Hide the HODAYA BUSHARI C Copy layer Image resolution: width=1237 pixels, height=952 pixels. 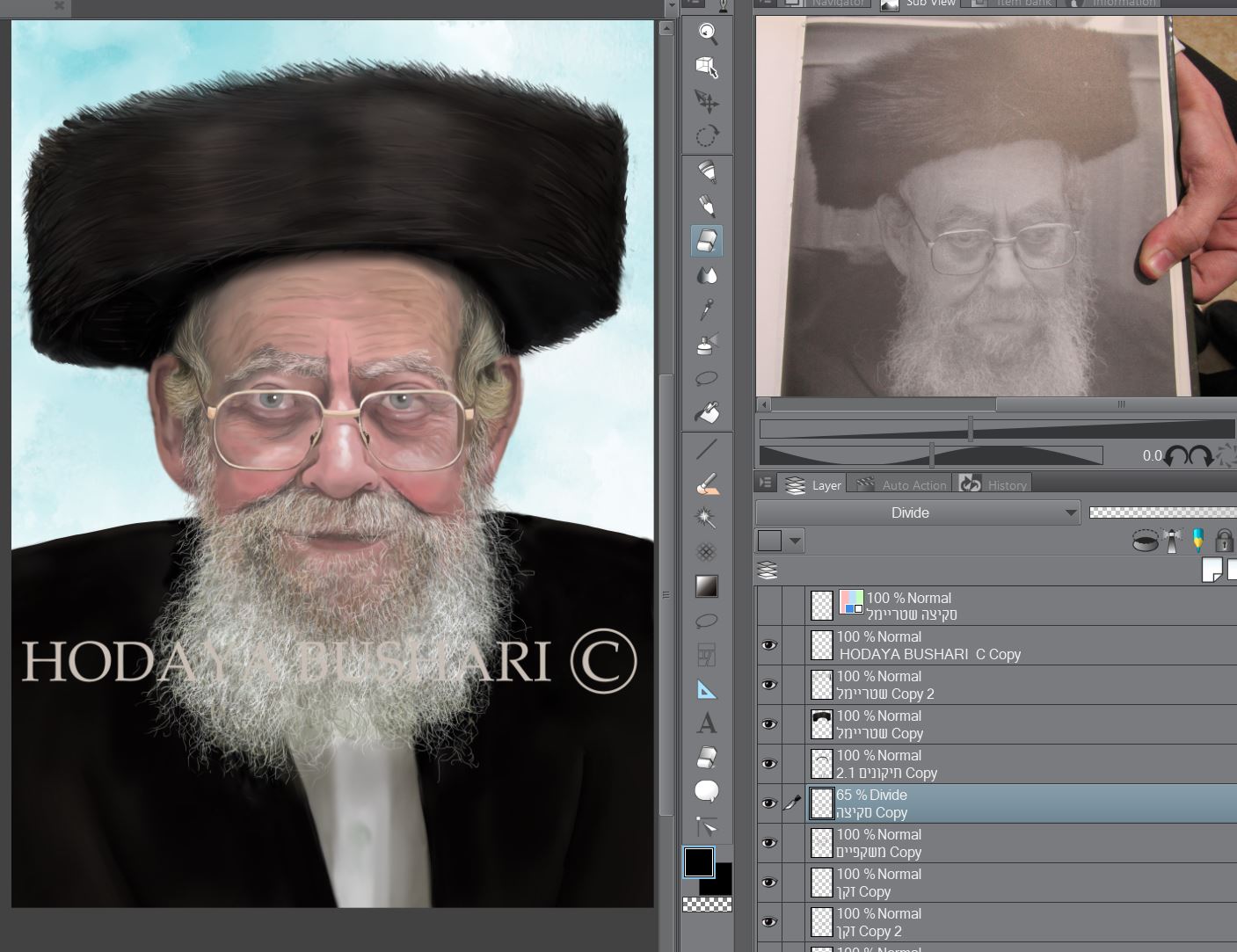pyautogui.click(x=769, y=644)
